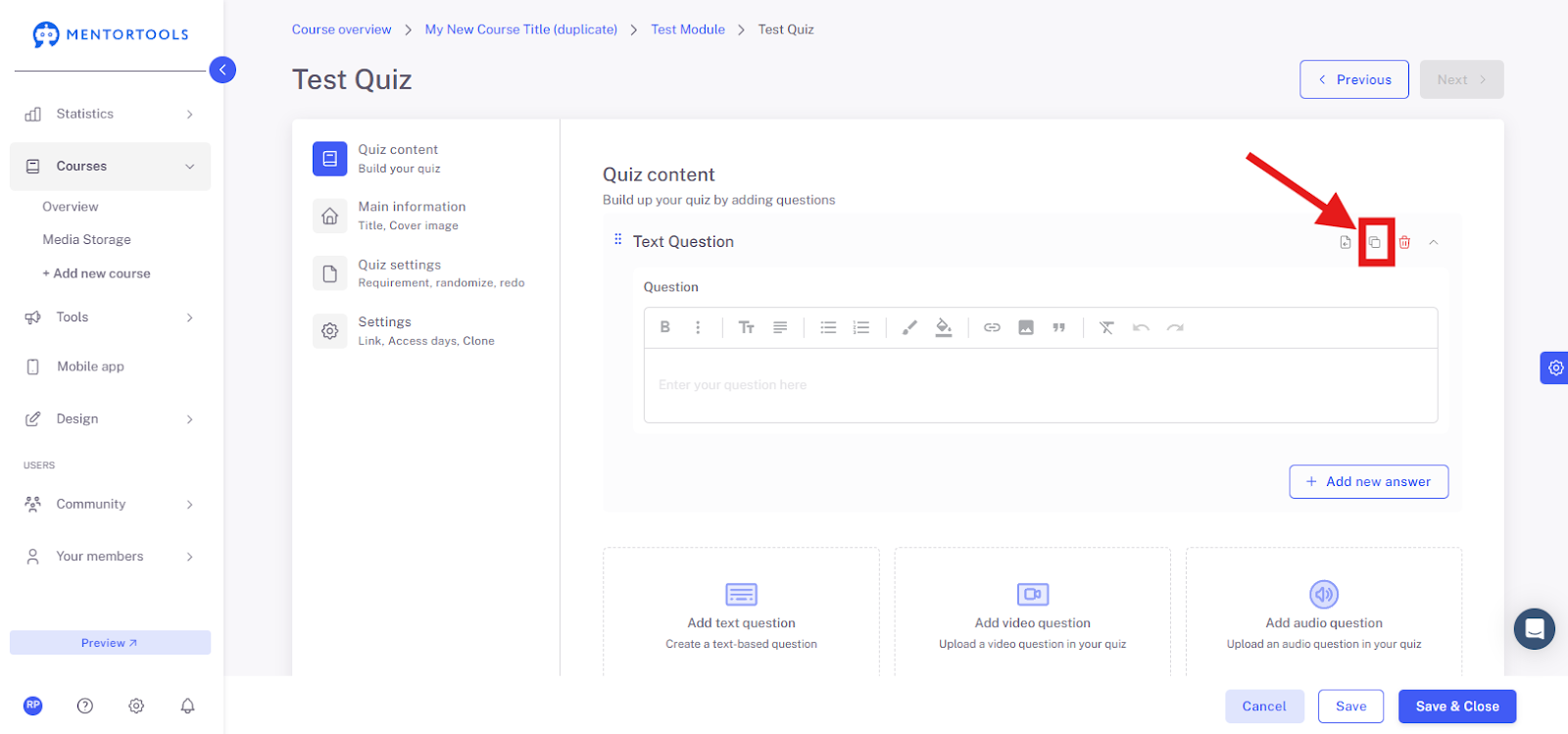Open the Test Module breadcrumb
This screenshot has height=734, width=1568.
click(688, 29)
